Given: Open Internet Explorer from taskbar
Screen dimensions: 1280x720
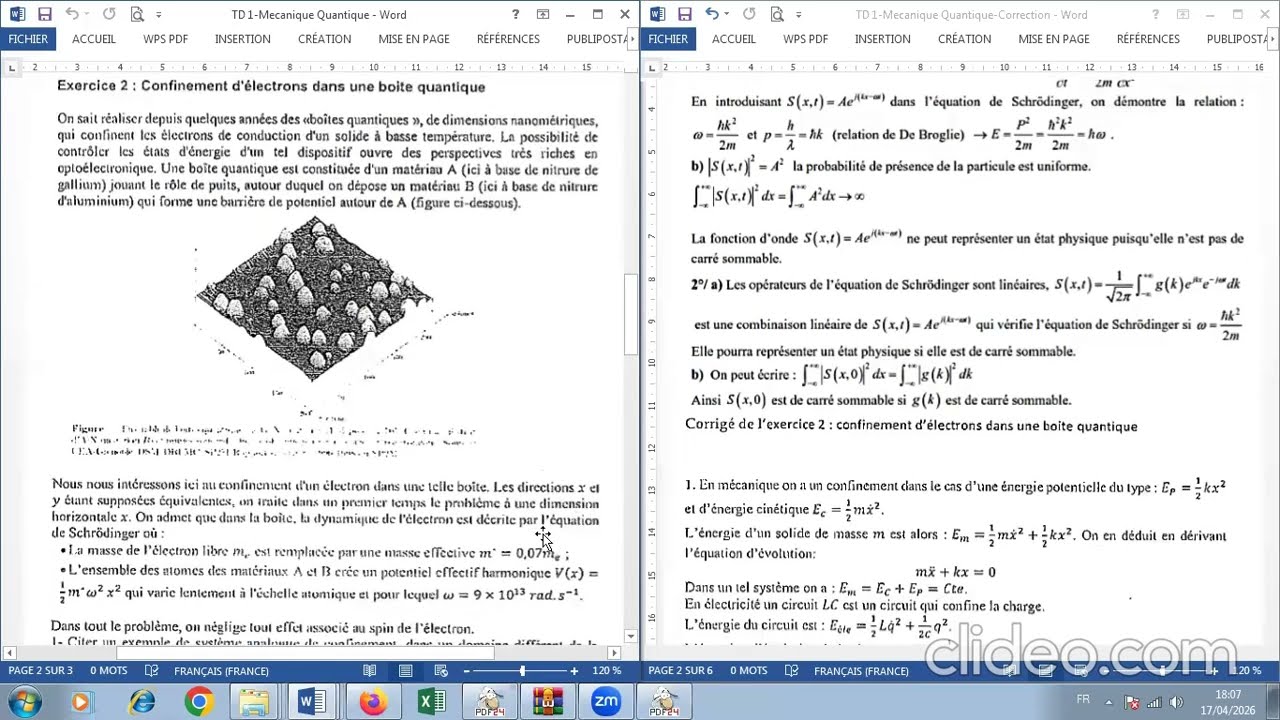Looking at the screenshot, I should pyautogui.click(x=141, y=702).
